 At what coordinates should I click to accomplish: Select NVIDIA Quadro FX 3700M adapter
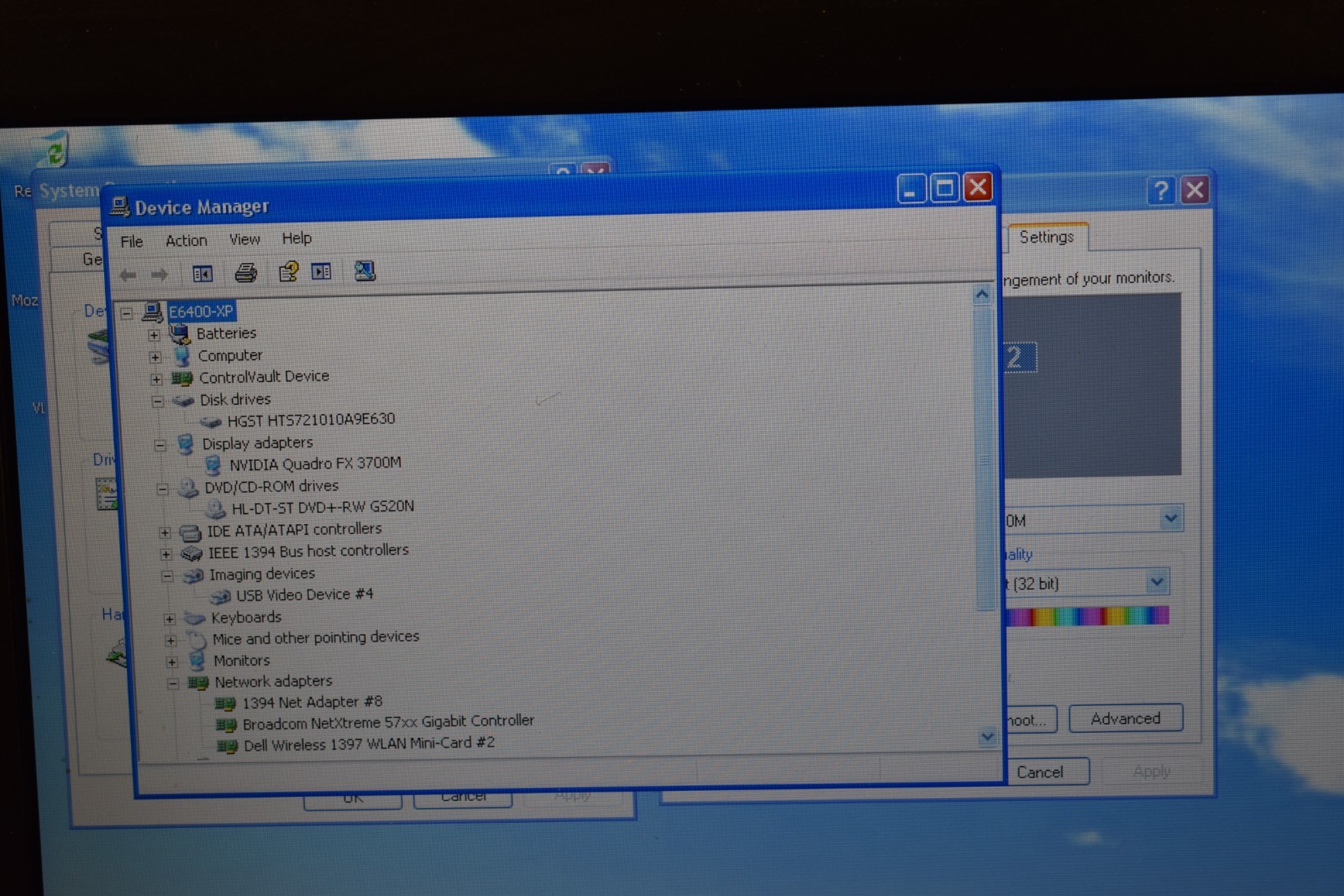tap(315, 464)
